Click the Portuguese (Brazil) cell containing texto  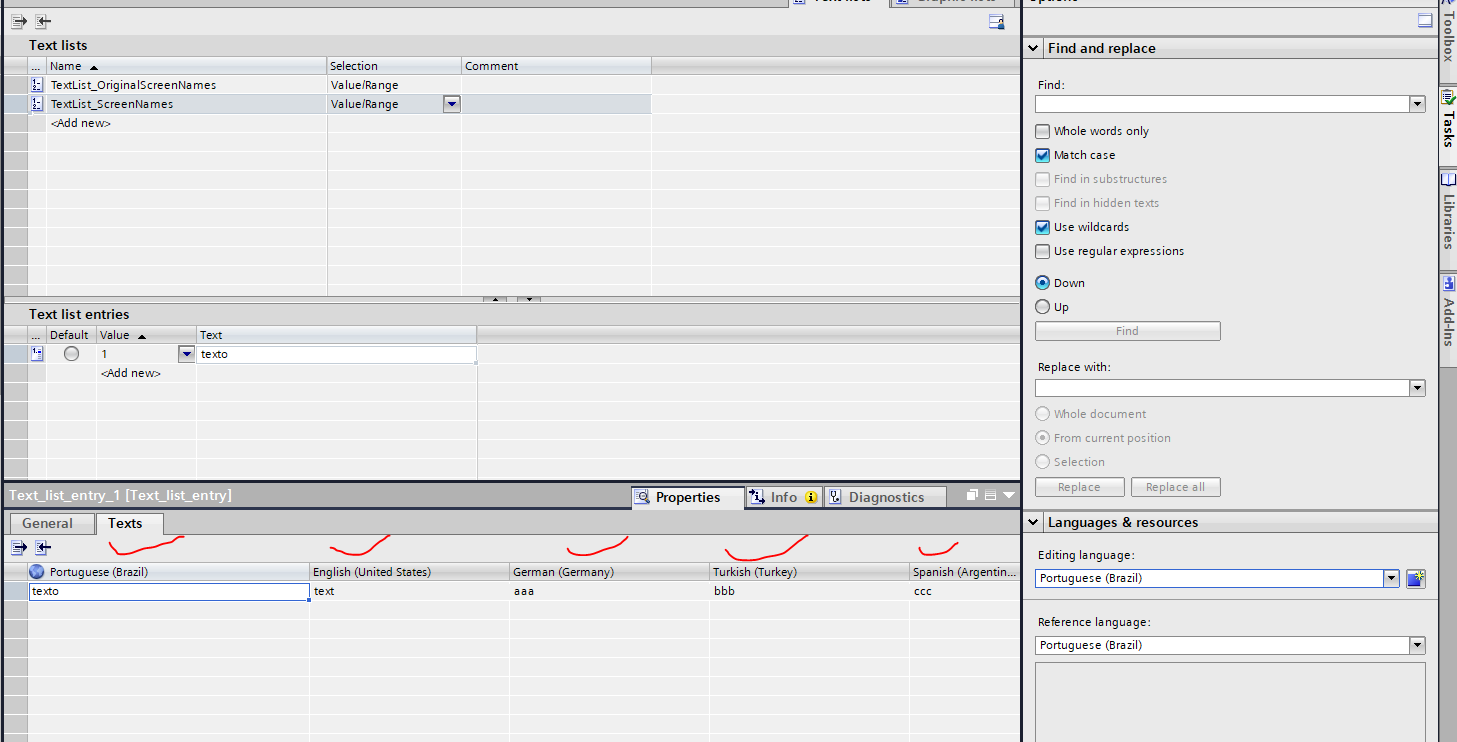(x=169, y=591)
